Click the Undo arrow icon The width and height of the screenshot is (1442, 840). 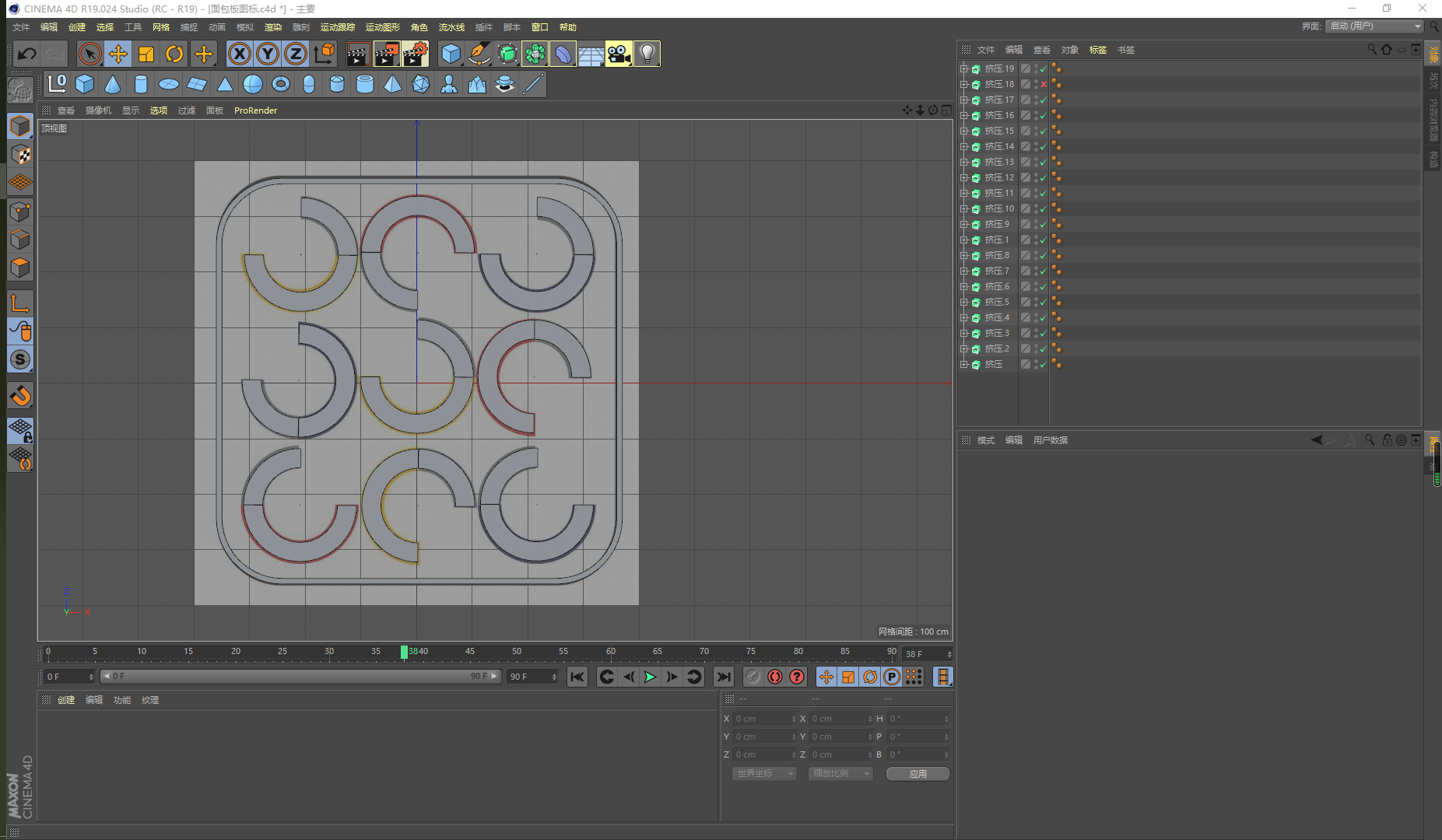pyautogui.click(x=26, y=54)
